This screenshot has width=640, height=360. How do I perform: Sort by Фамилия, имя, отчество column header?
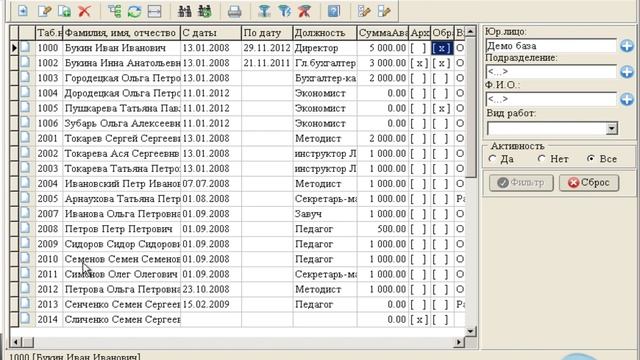[x=121, y=33]
